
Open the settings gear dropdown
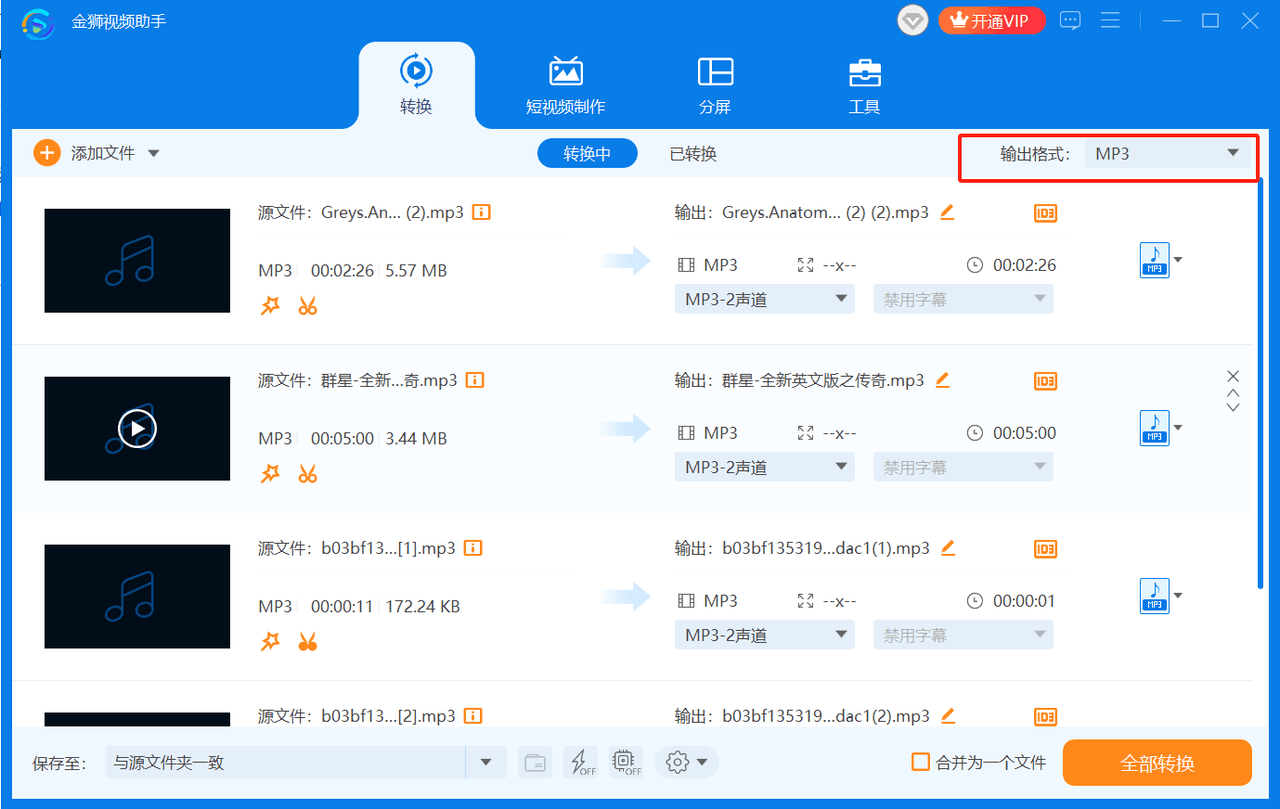point(686,763)
